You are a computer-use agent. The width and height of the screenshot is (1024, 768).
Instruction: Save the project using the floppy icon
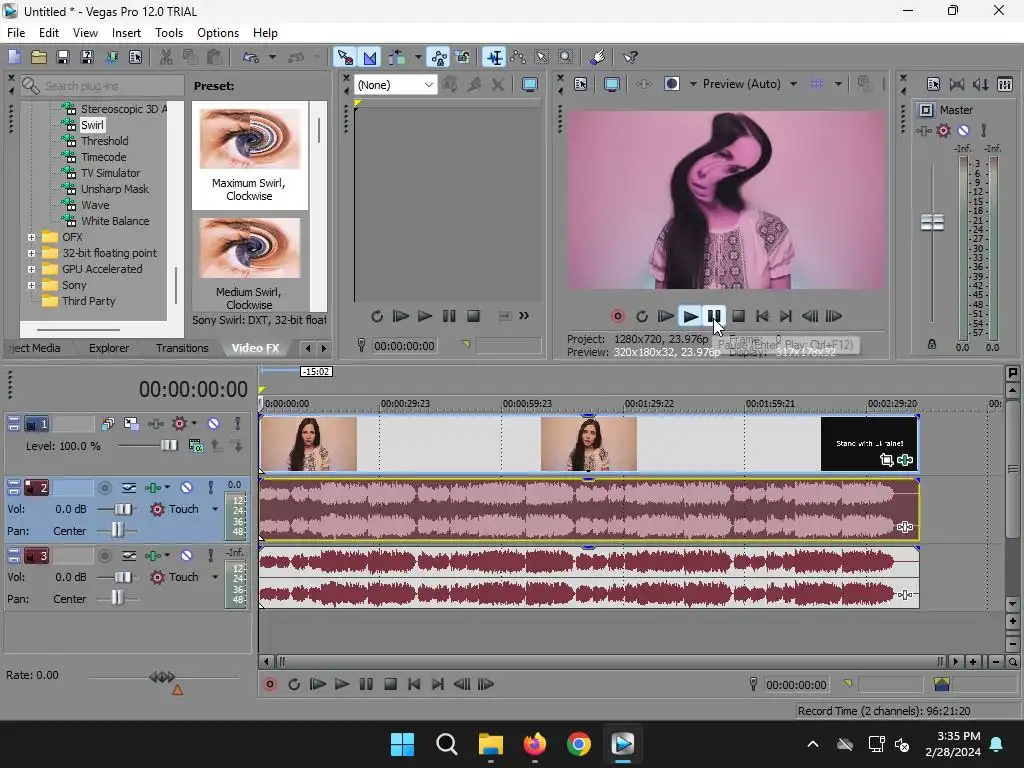tap(63, 57)
